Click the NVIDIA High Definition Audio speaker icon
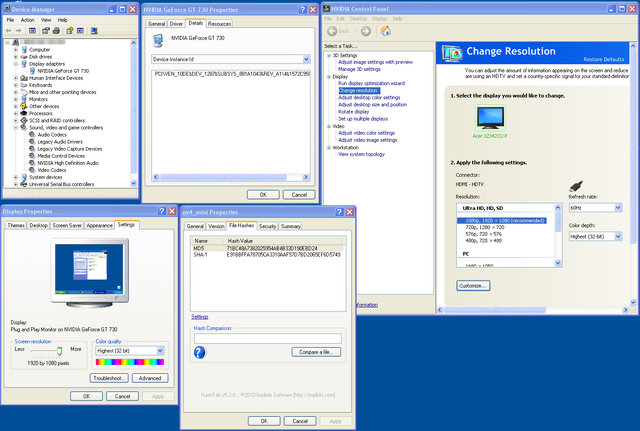This screenshot has width=640, height=431. tap(32, 163)
